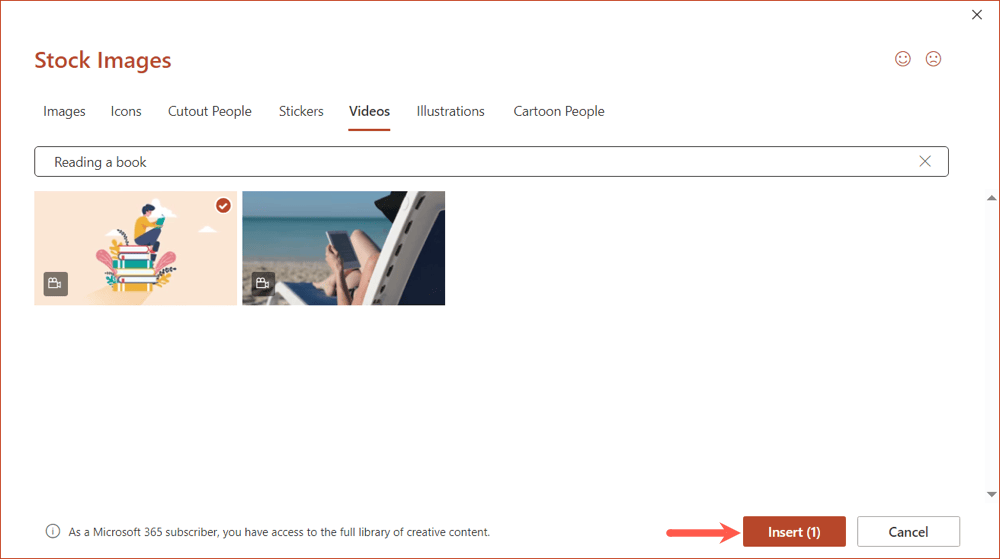1000x559 pixels.
Task: Click the Microsoft 365 subscriber notice text
Action: point(279,532)
